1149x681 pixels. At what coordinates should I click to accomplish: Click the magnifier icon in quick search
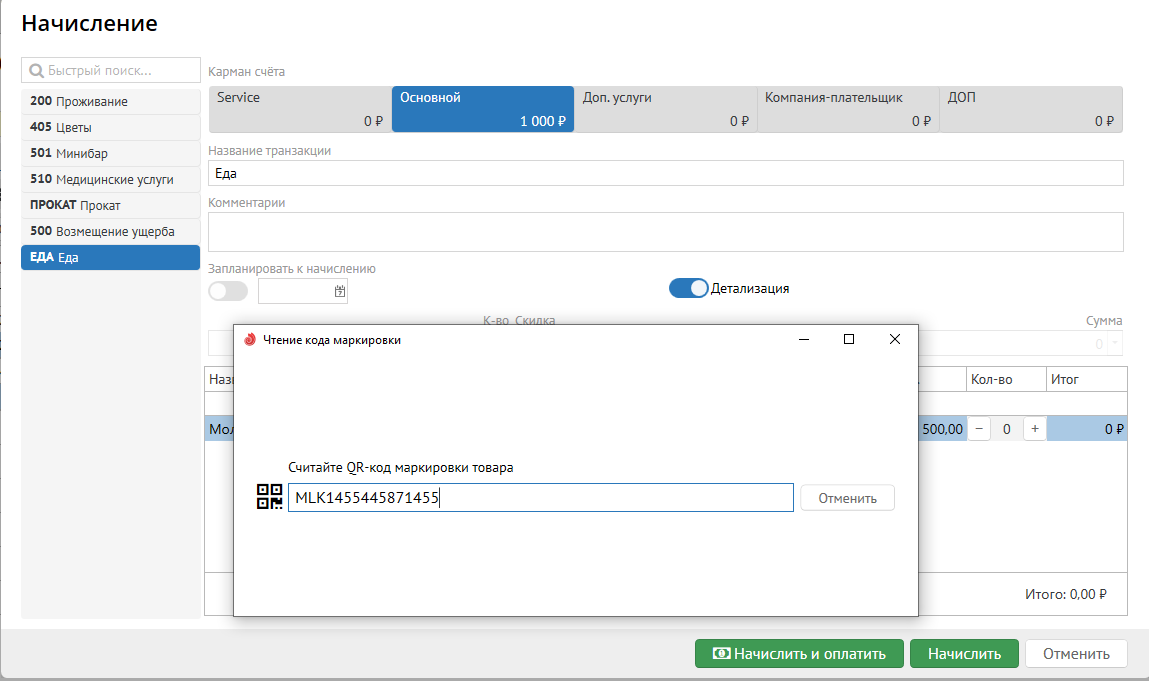tap(37, 70)
